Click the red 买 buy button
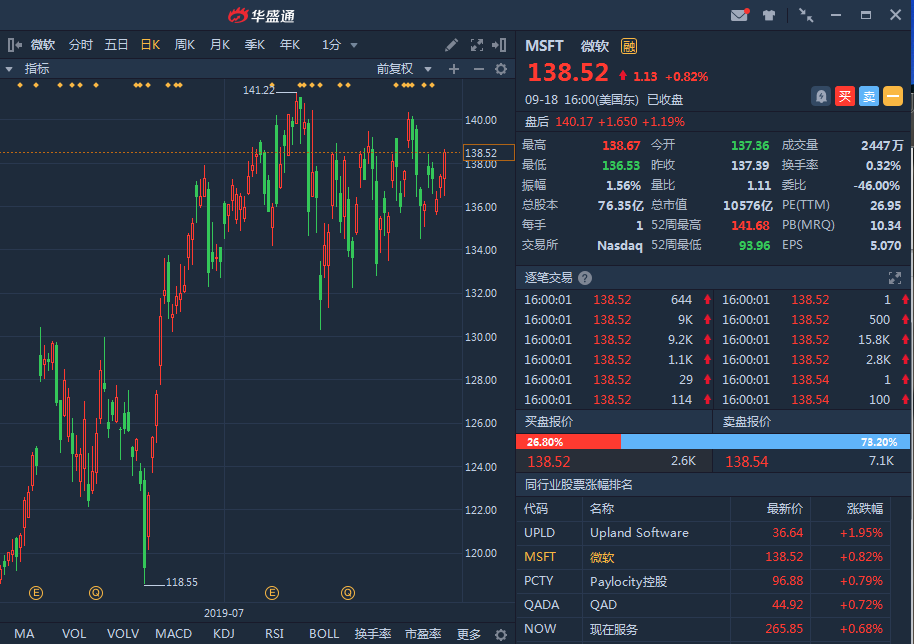 pyautogui.click(x=845, y=96)
